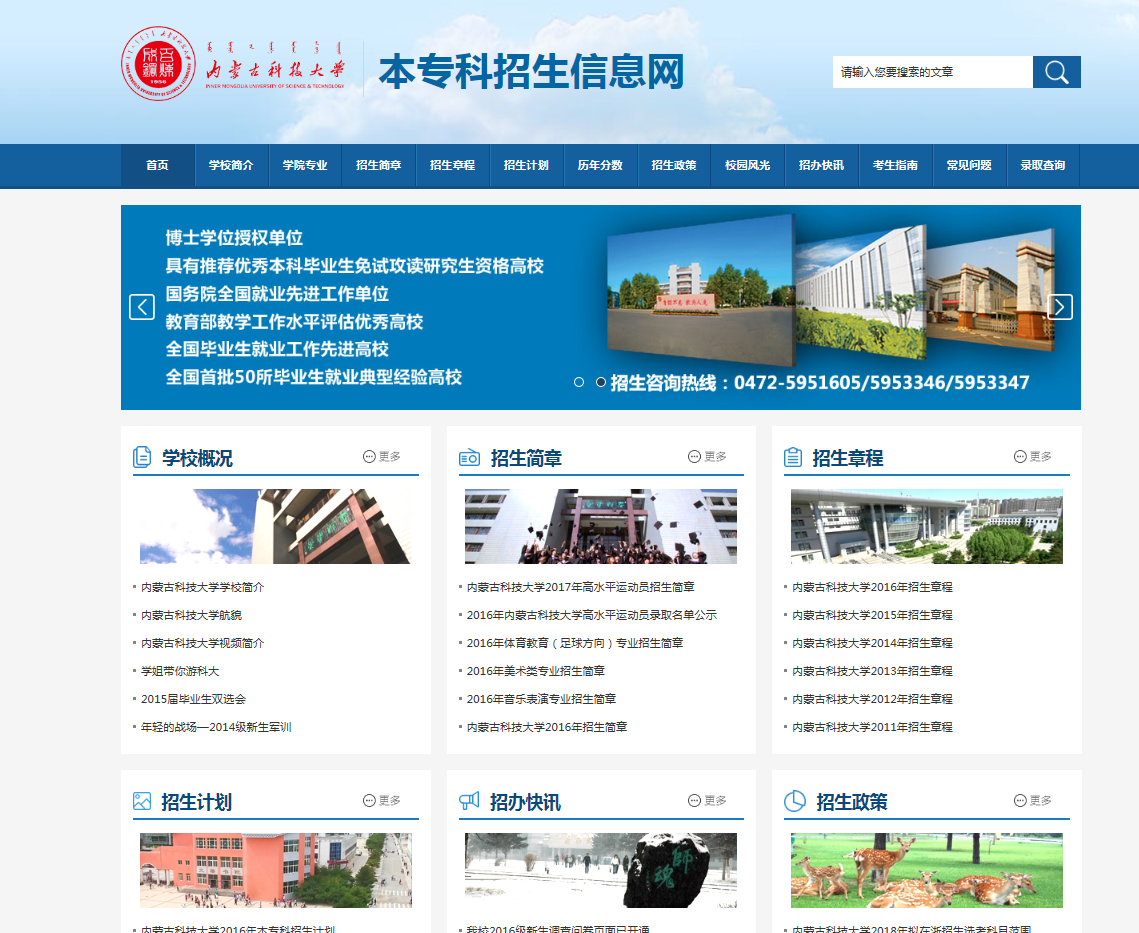The image size is (1139, 933).
Task: Click the 招生政策 pie chart icon
Action: (x=794, y=801)
